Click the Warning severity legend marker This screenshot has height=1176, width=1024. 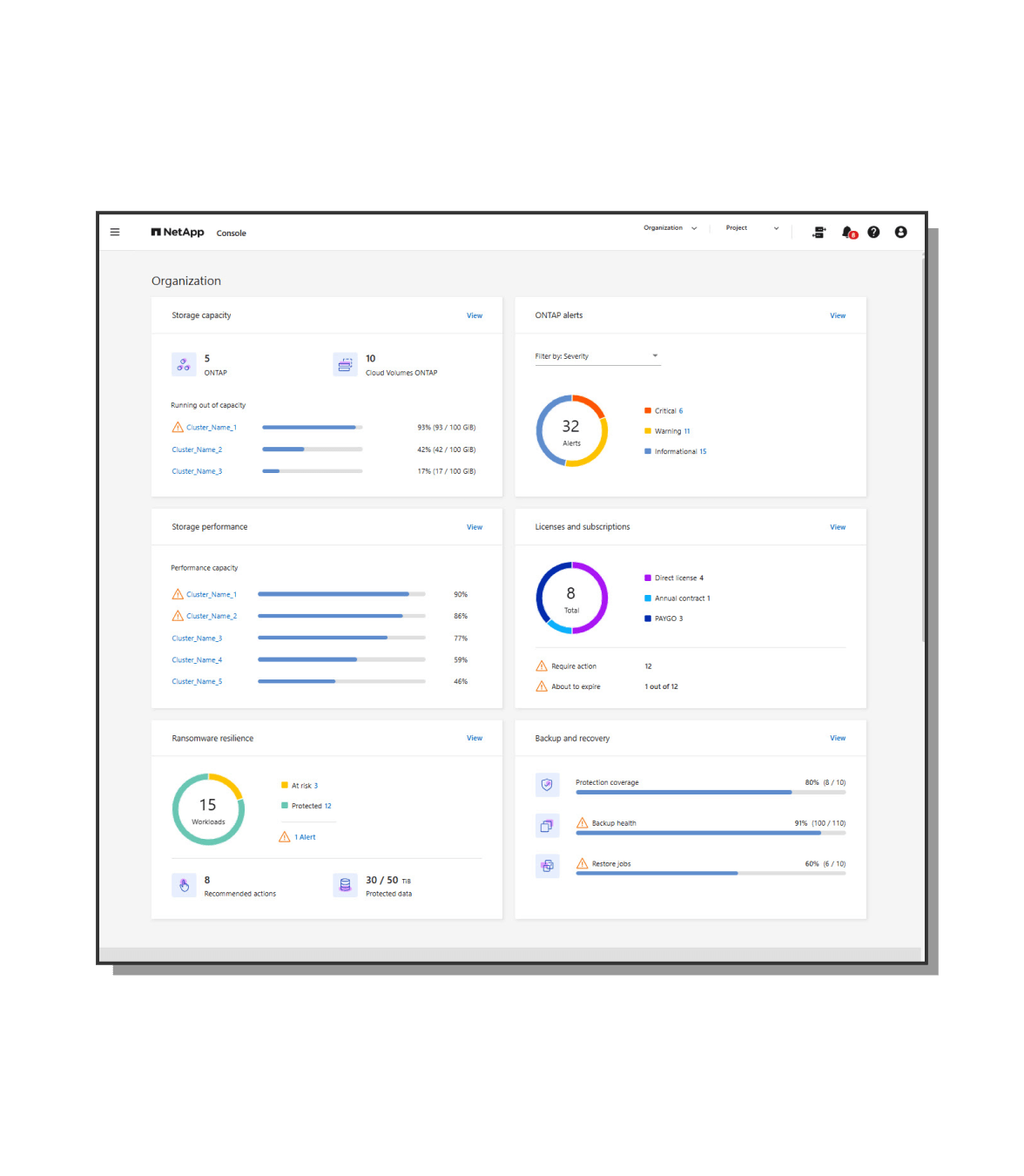[x=648, y=430]
